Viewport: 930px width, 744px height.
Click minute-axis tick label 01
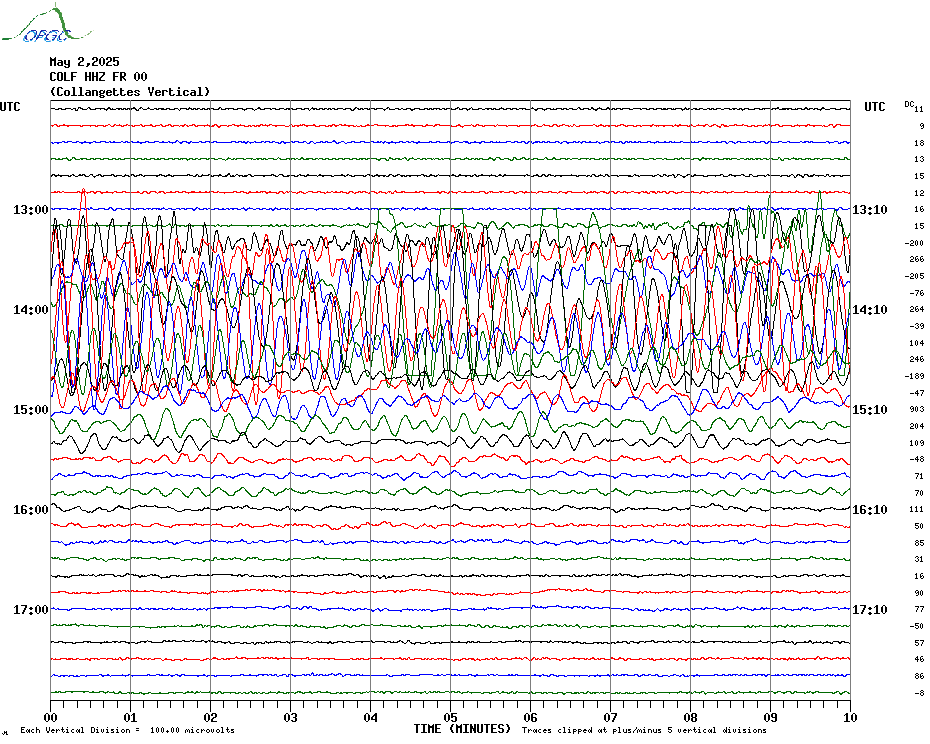click(x=130, y=718)
